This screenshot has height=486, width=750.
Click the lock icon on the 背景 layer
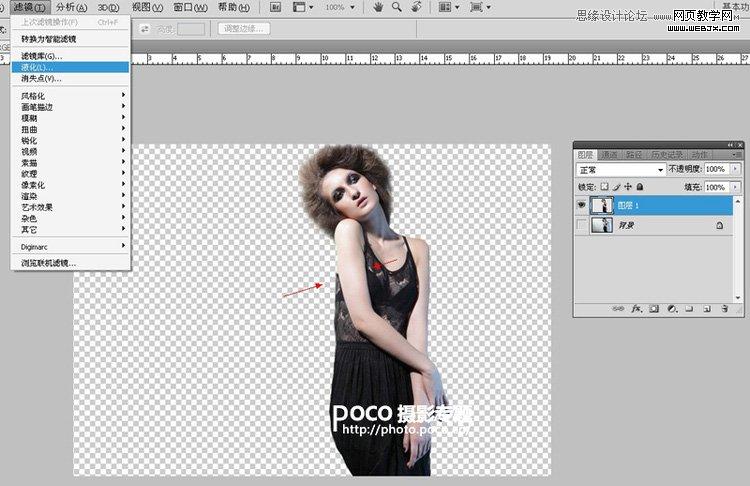(720, 225)
